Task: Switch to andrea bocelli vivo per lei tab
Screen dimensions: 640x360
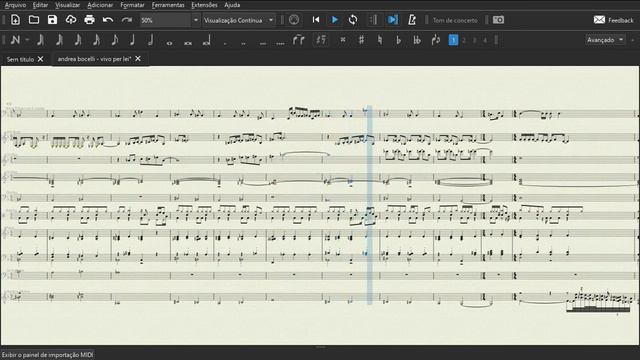Action: click(94, 59)
